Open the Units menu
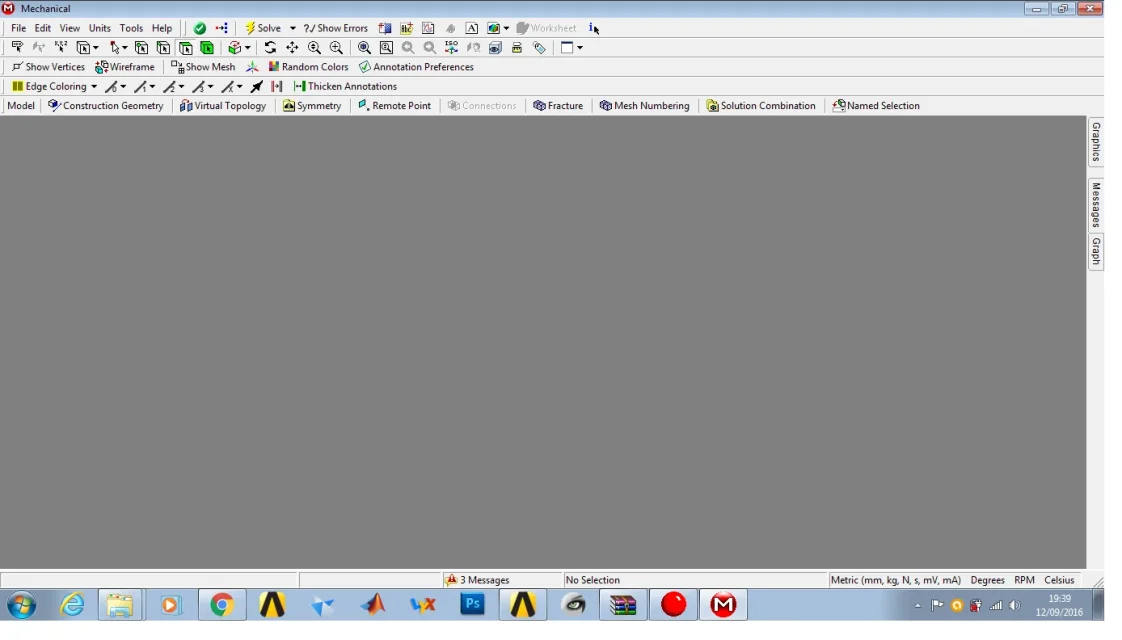 [x=101, y=29]
